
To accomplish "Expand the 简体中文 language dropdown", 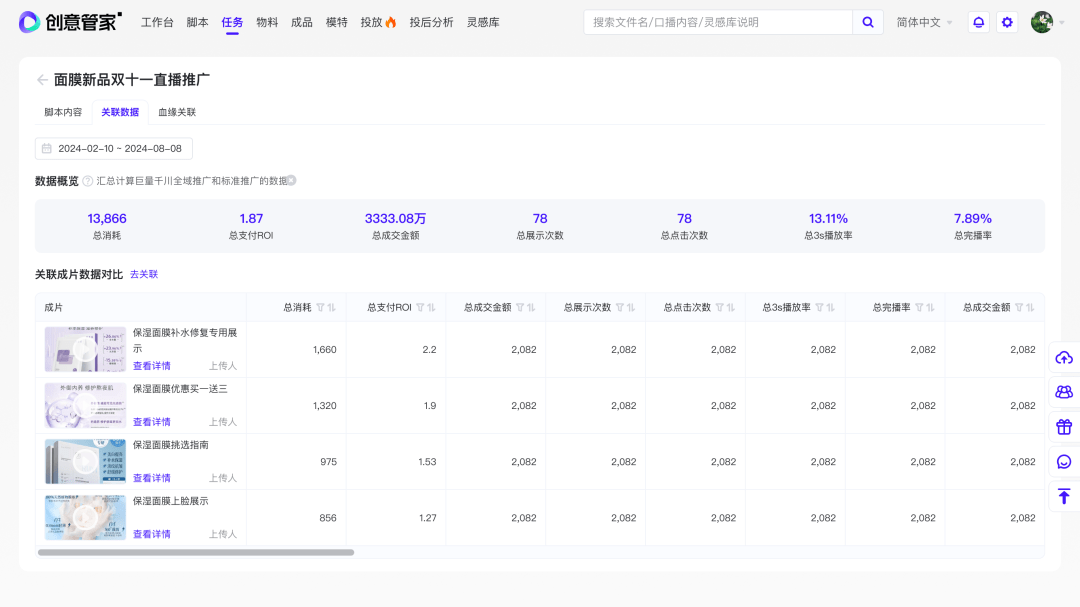I will coord(925,22).
